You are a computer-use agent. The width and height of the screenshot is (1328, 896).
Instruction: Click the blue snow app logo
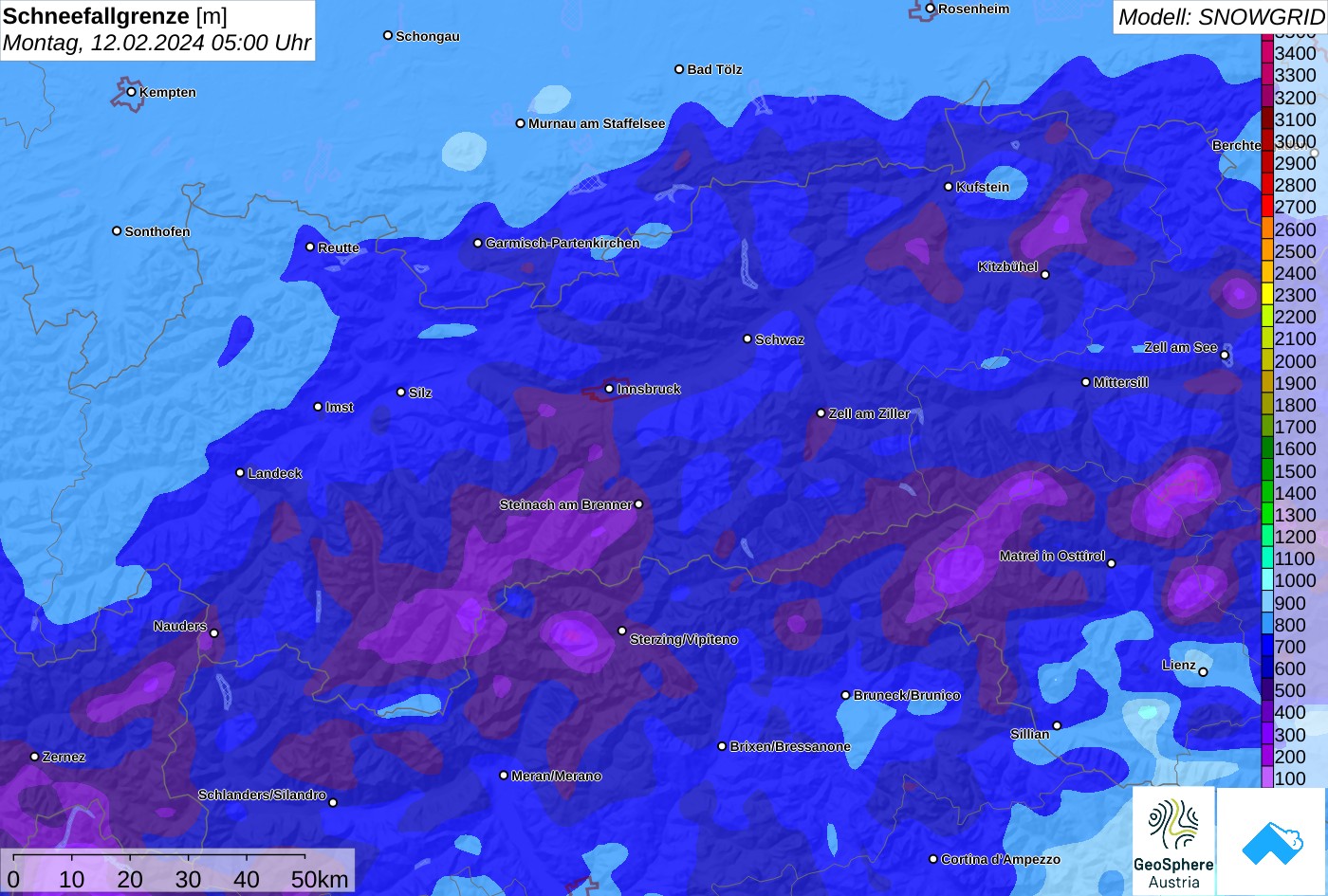[x=1272, y=841]
